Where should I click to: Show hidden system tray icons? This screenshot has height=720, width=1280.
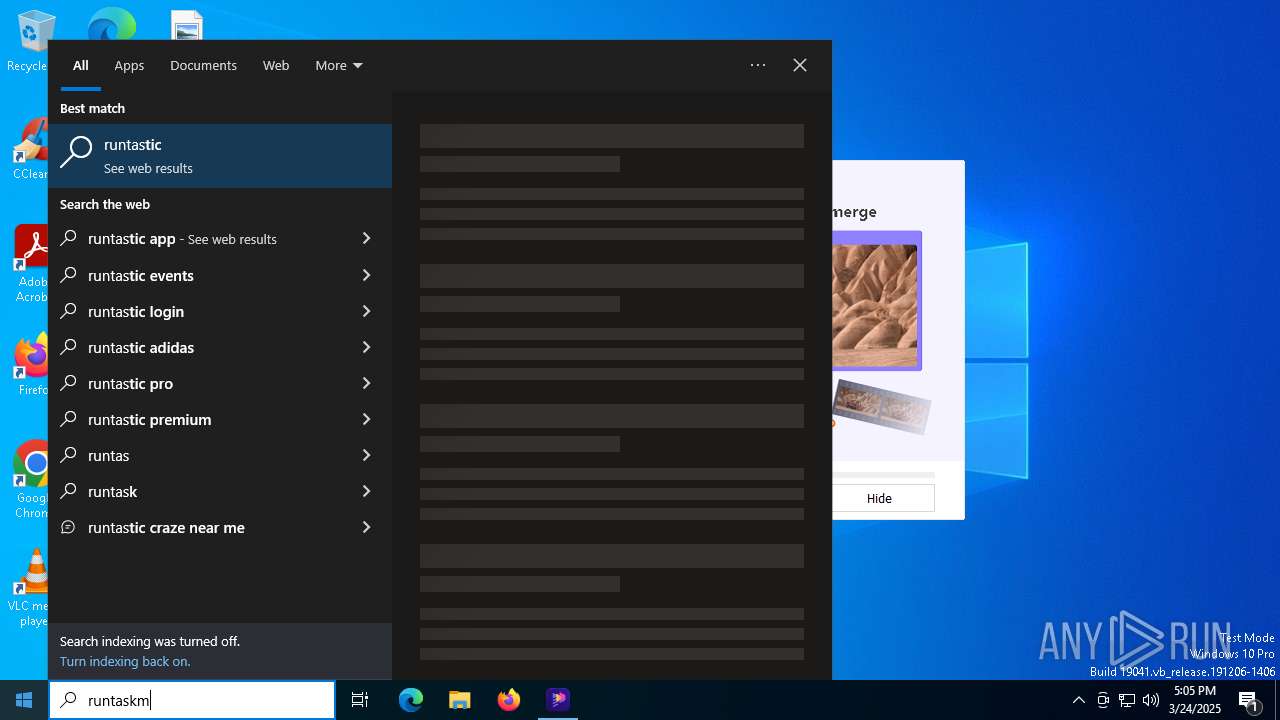(1079, 700)
